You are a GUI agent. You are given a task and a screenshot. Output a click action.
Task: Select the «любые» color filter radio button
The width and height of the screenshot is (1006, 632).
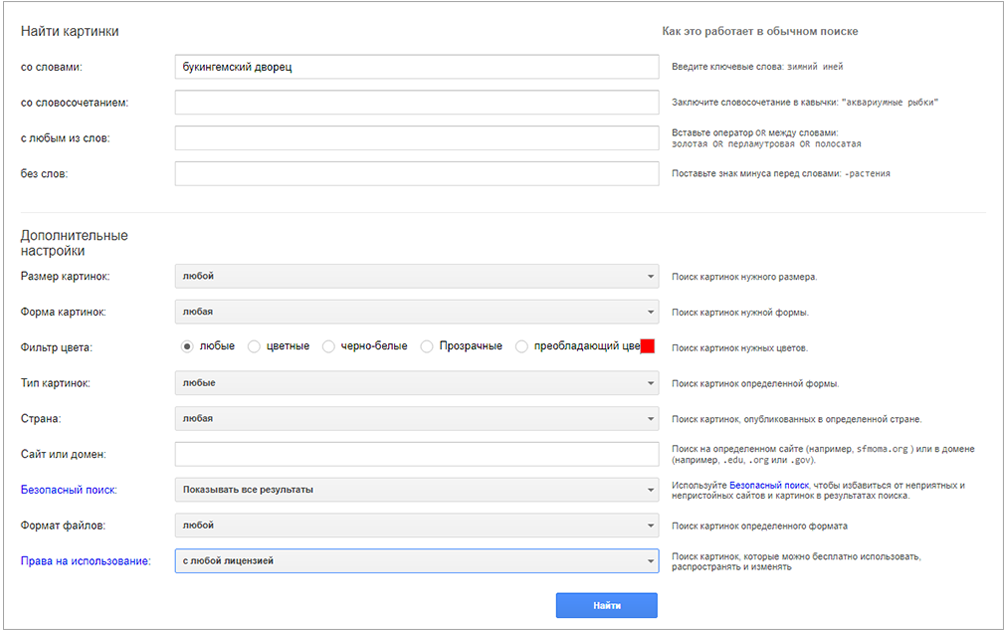point(187,346)
